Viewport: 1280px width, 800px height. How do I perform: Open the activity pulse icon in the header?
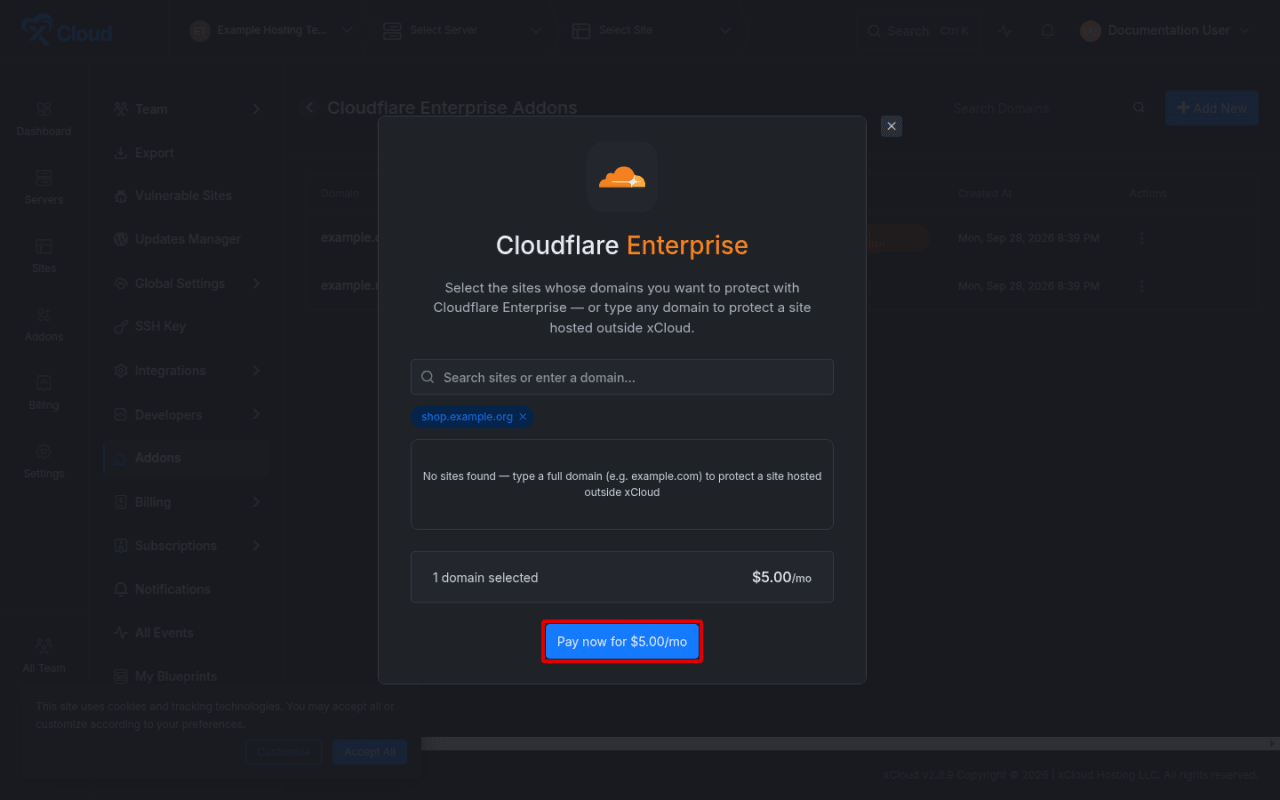click(x=1005, y=31)
